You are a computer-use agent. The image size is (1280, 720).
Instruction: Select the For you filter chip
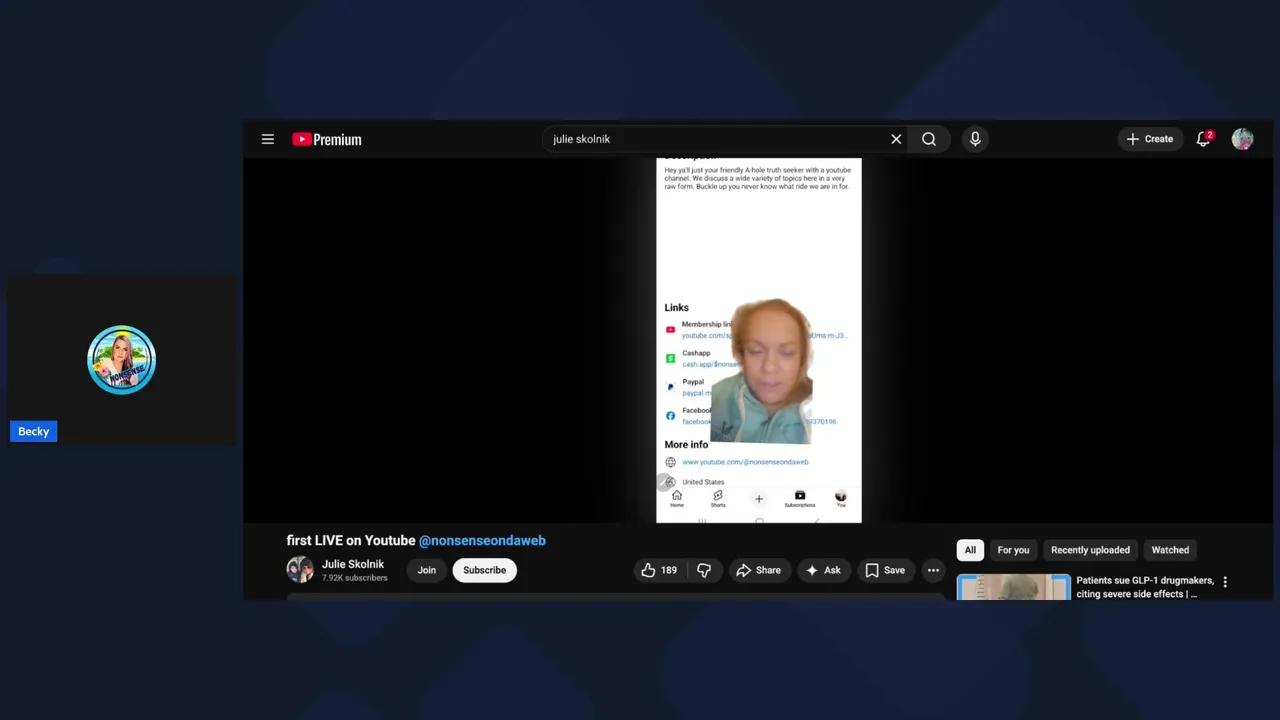(x=1013, y=550)
